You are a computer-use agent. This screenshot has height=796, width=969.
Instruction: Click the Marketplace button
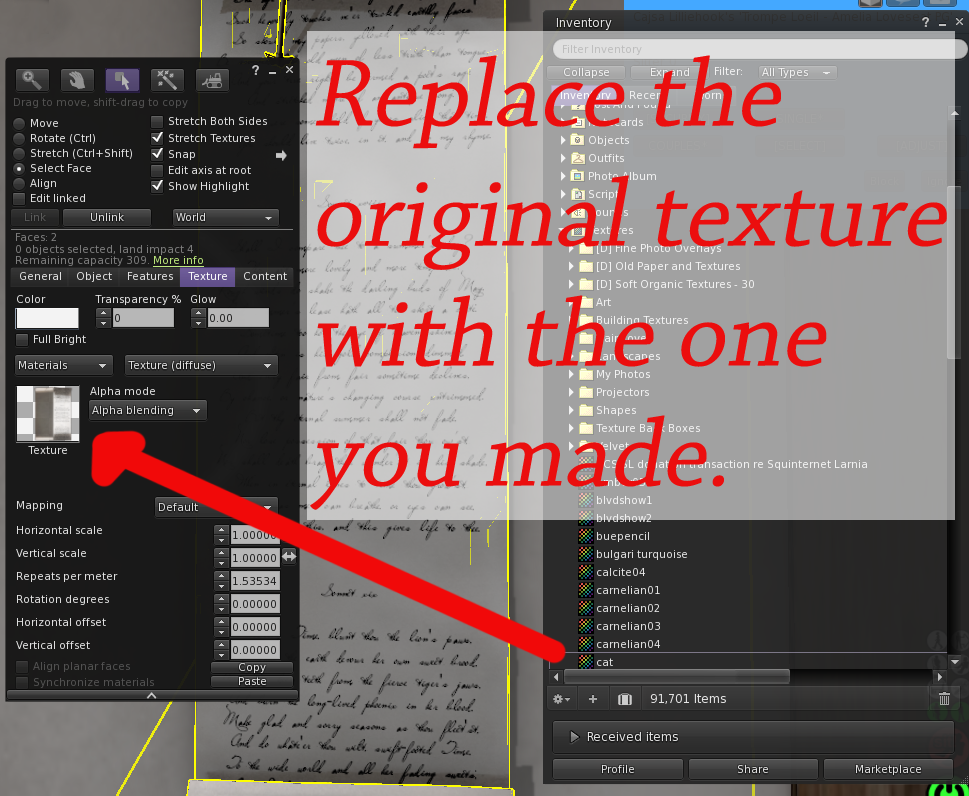887,769
